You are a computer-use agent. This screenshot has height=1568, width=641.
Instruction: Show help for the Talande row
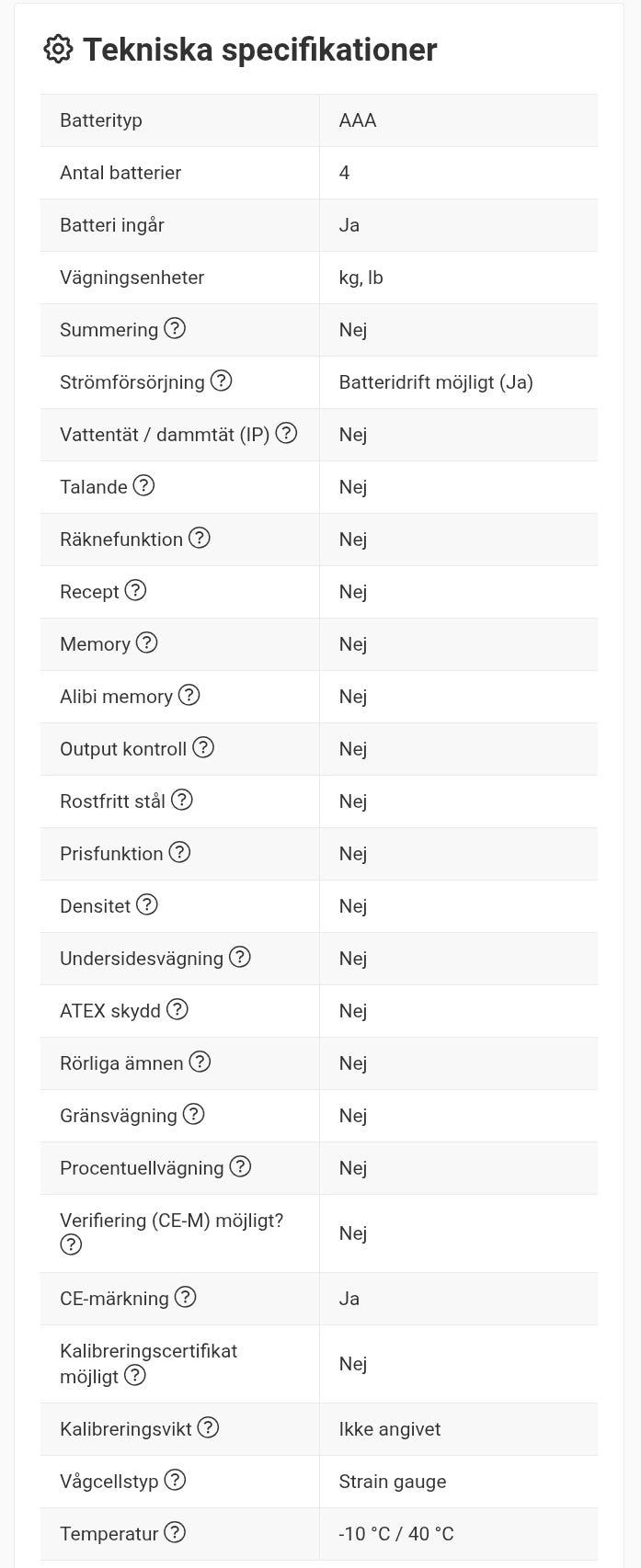[x=143, y=485]
